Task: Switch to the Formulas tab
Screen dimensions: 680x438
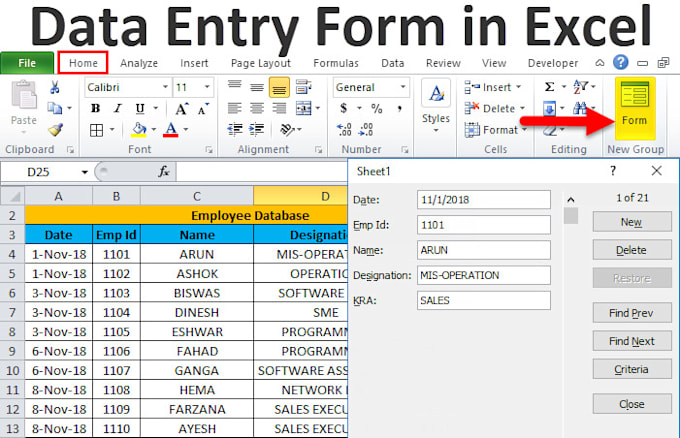Action: point(336,63)
